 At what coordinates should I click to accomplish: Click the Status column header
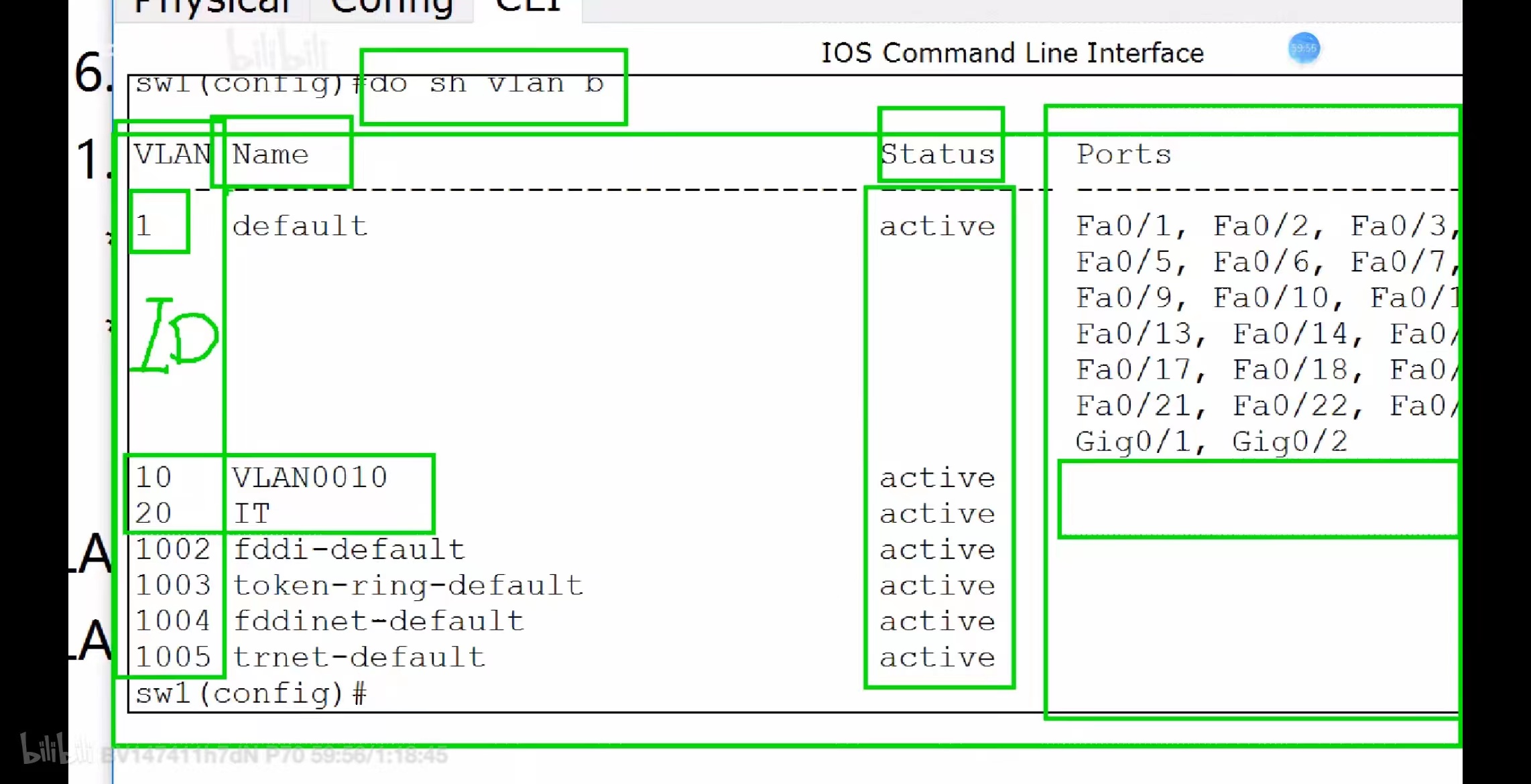tap(937, 155)
